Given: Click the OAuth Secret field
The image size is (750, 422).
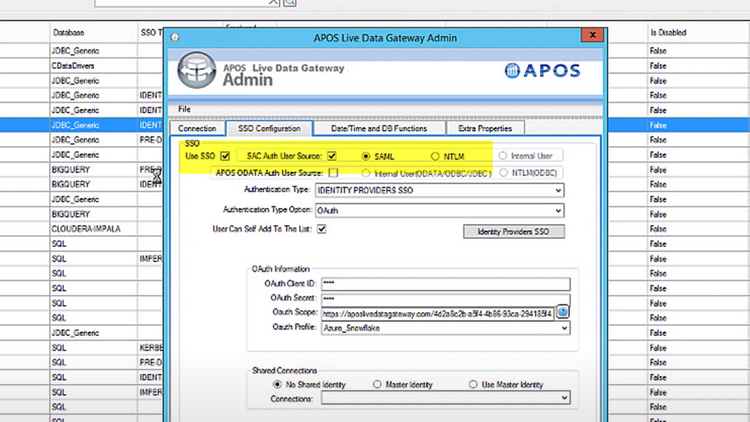Looking at the screenshot, I should click(445, 299).
